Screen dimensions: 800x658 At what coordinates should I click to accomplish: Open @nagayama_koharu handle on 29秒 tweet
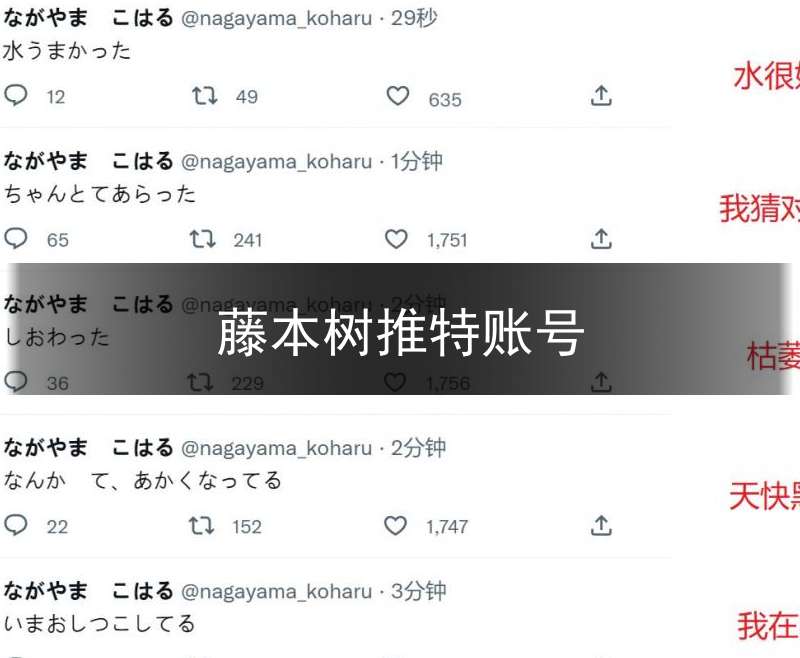pyautogui.click(x=277, y=19)
